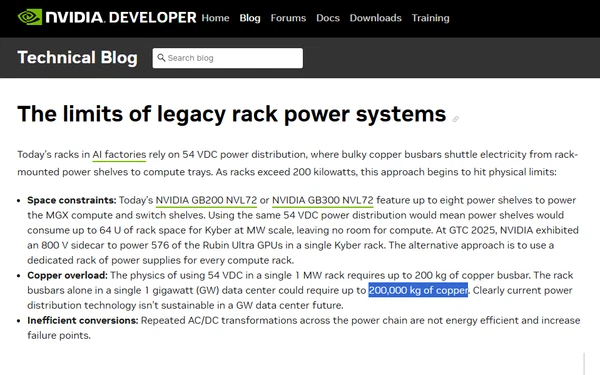Click the '200 kilowatts' text
The height and width of the screenshot is (375, 600).
click(x=324, y=172)
